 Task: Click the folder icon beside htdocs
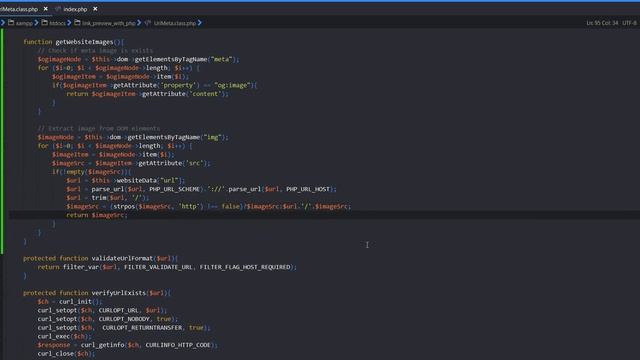click(x=44, y=23)
